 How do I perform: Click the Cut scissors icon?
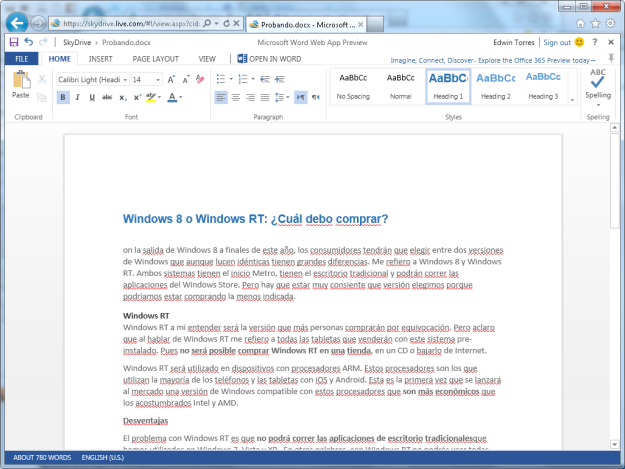pos(42,79)
